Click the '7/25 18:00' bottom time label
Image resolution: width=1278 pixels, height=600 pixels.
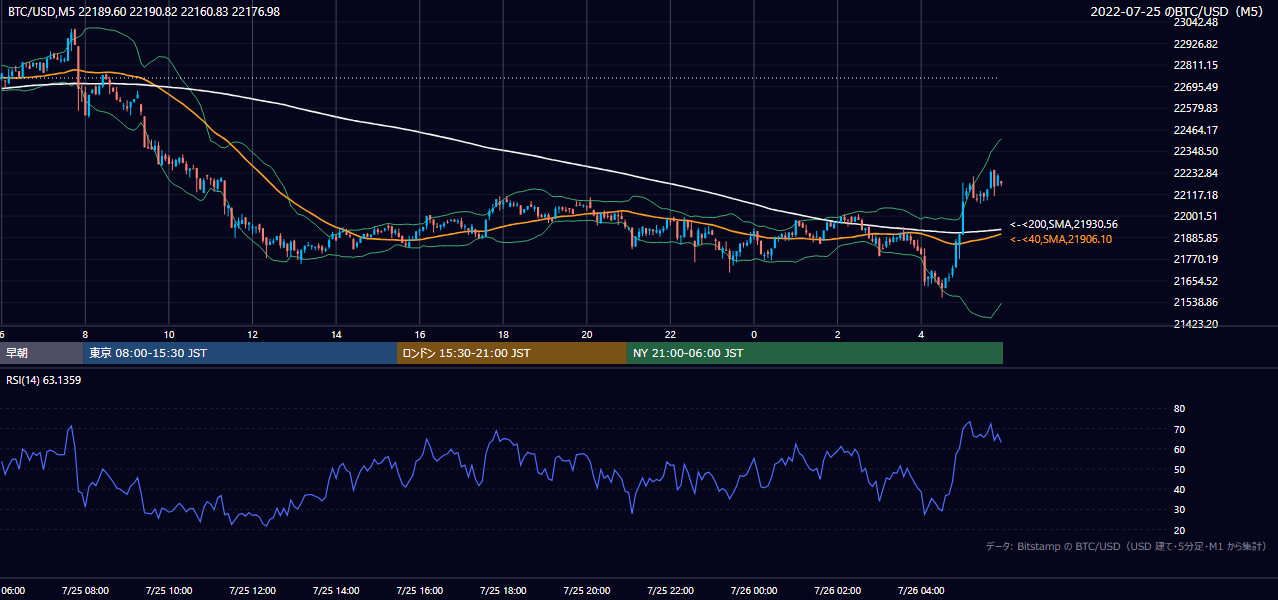tap(503, 590)
